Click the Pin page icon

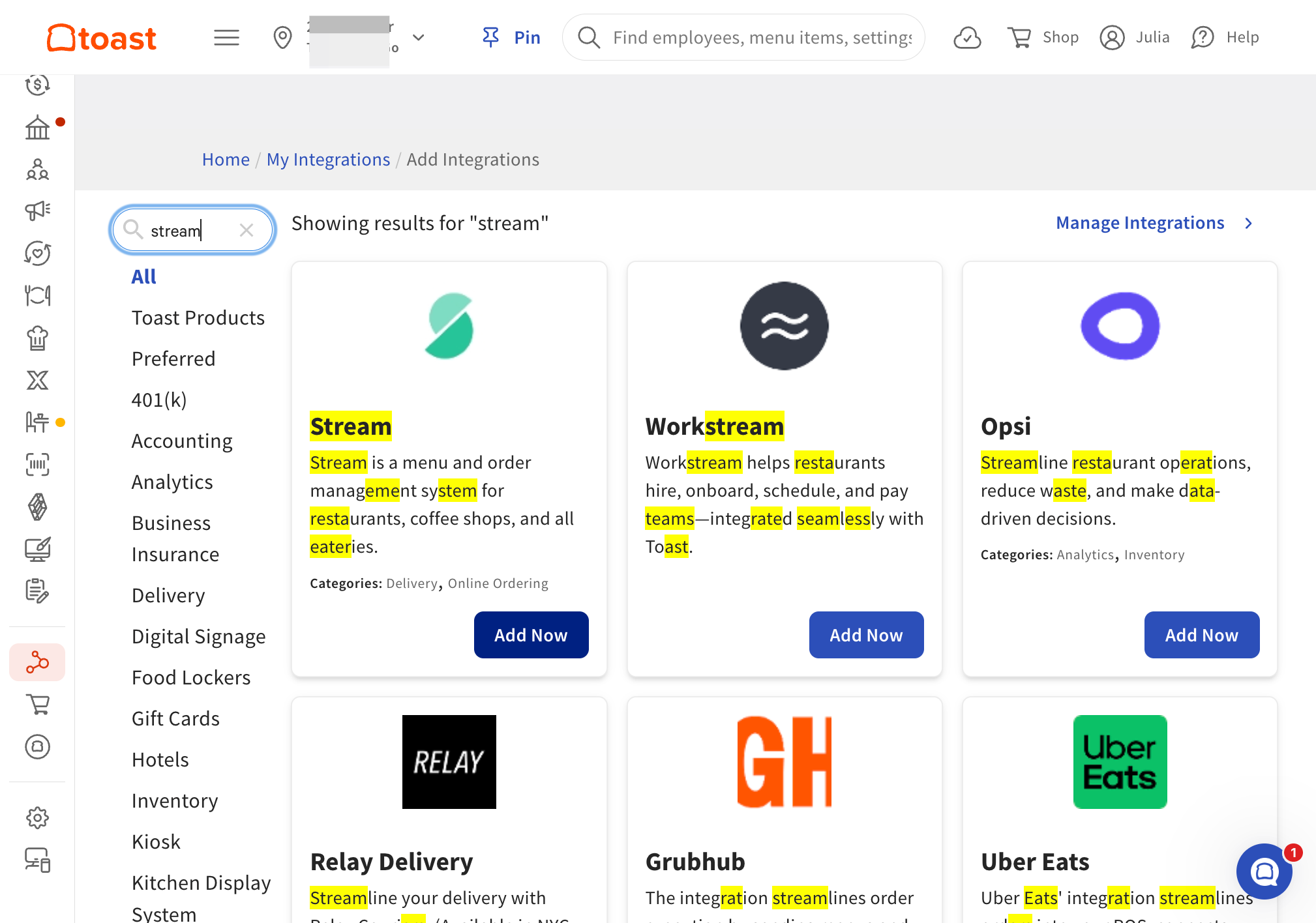coord(491,37)
